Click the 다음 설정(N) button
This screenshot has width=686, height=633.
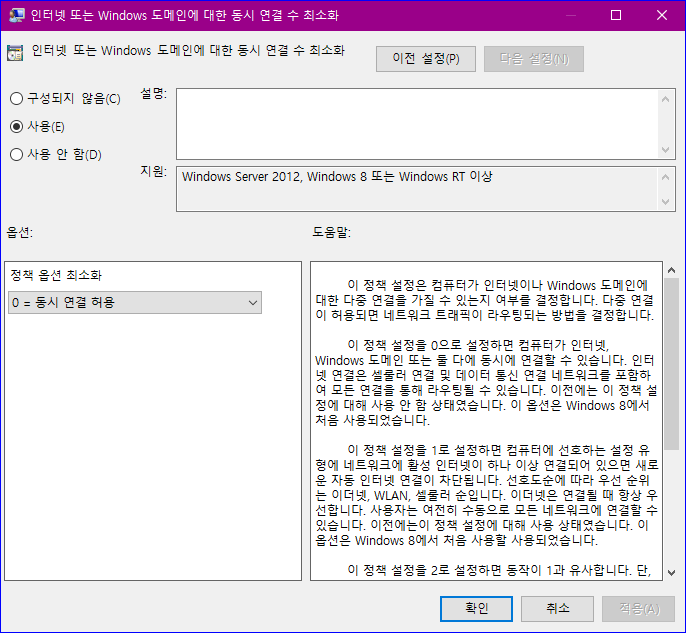pyautogui.click(x=534, y=59)
